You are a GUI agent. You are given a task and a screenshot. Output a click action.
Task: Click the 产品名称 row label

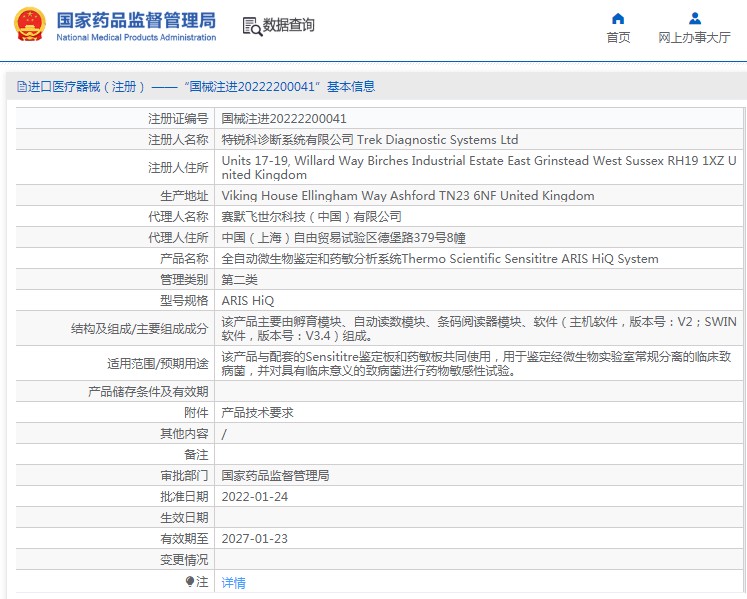pos(184,258)
